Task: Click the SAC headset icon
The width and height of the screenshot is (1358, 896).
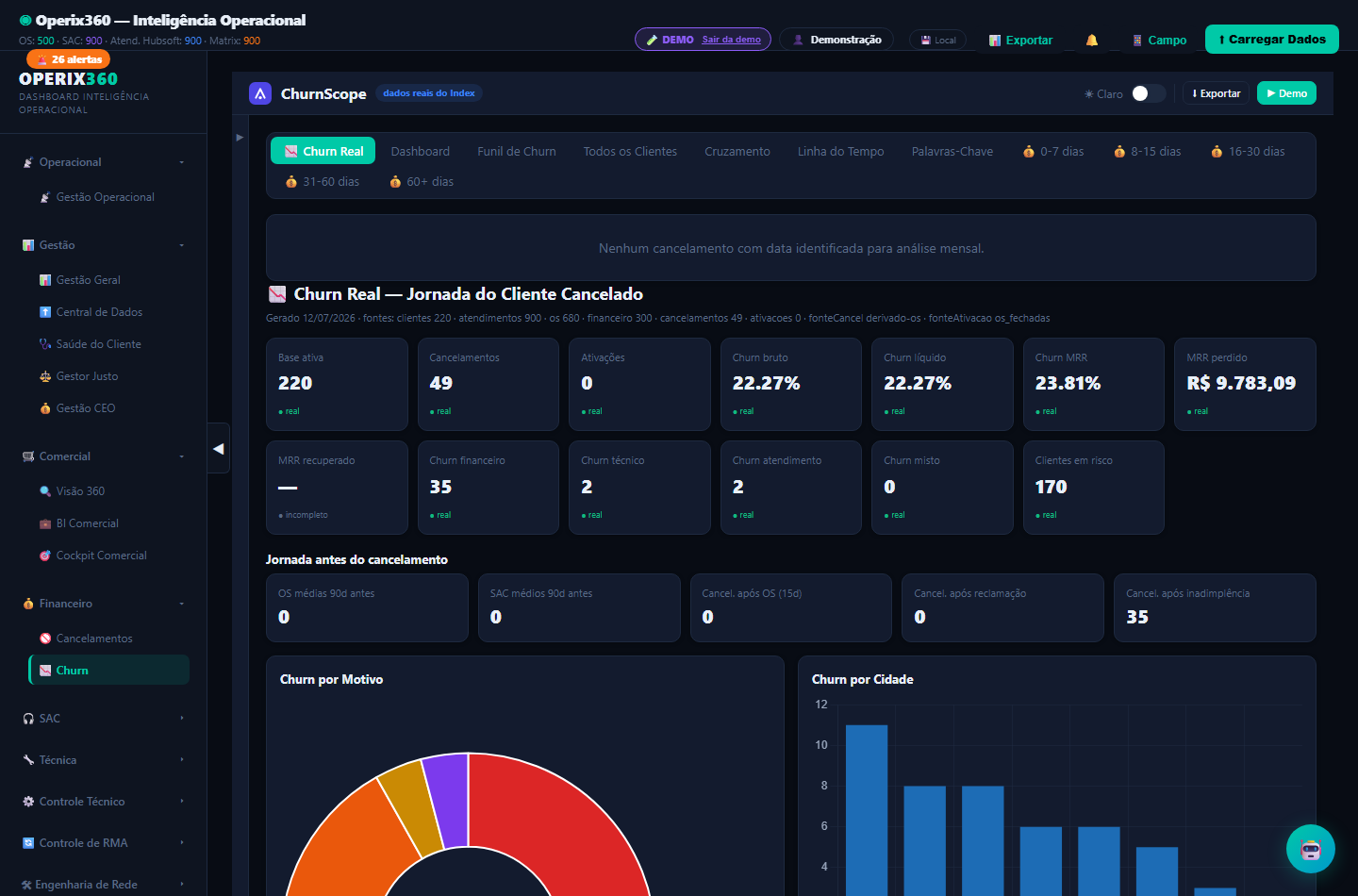Action: [28, 719]
